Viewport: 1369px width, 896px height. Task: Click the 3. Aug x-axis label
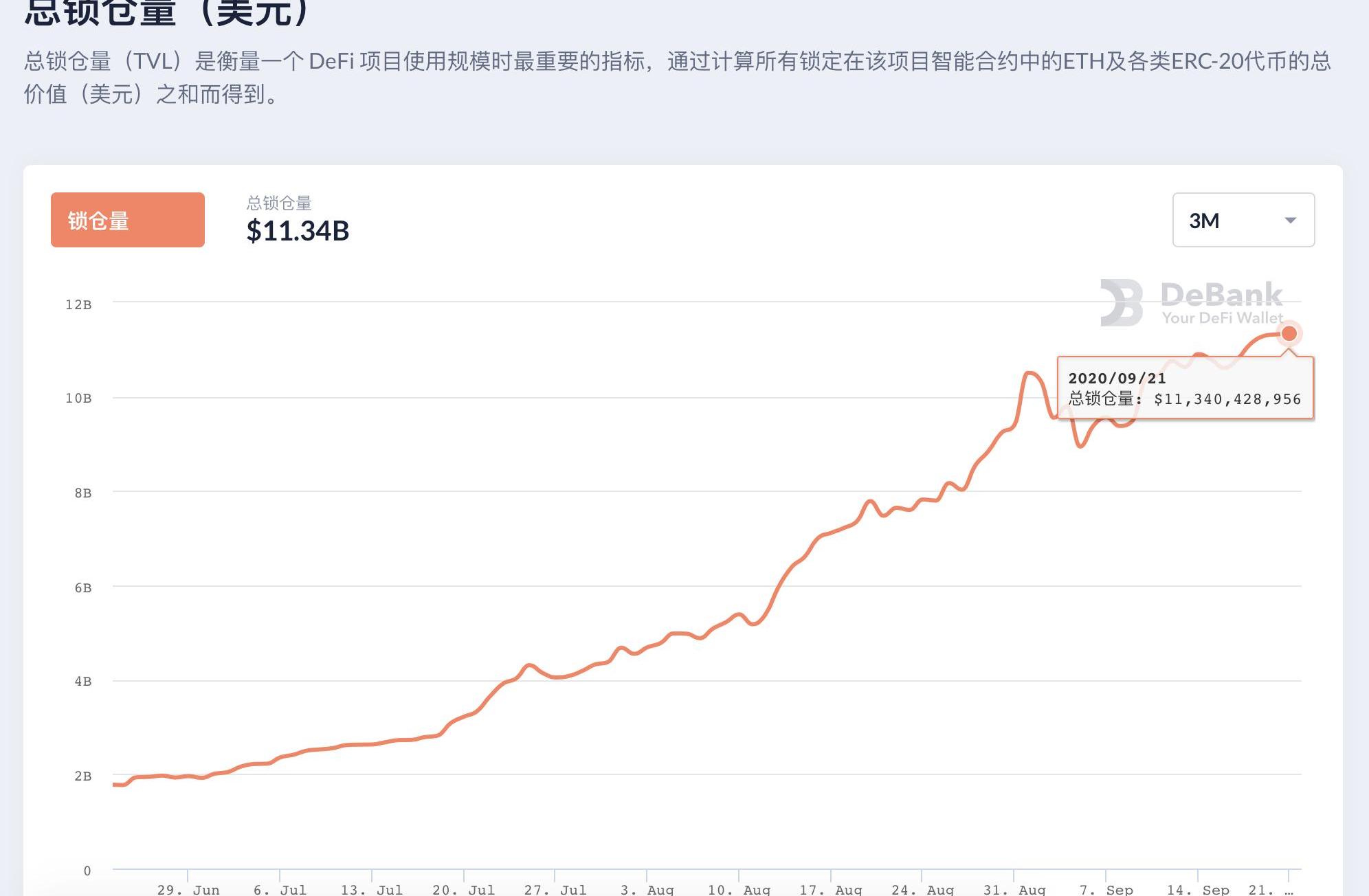pos(647,890)
